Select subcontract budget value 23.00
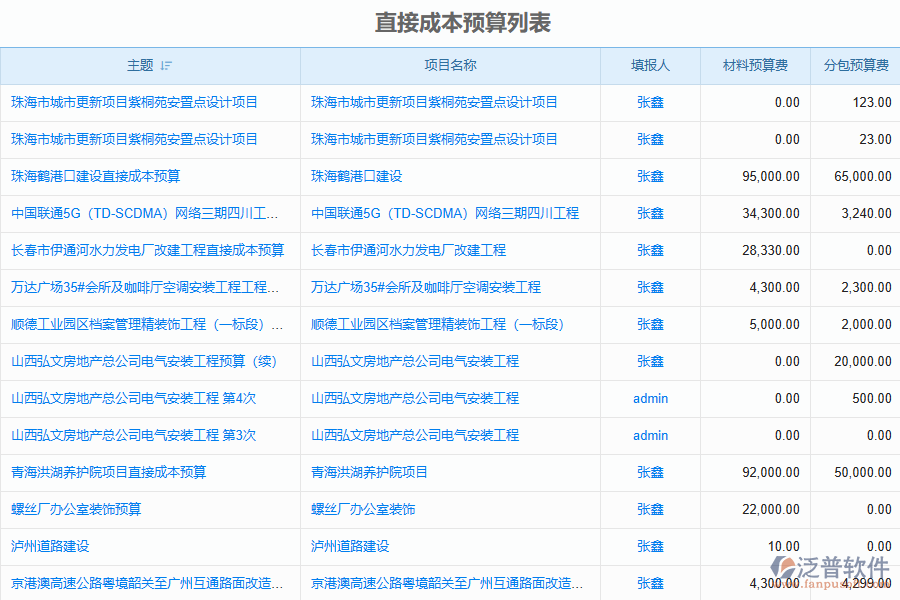This screenshot has height=600, width=900. point(875,140)
